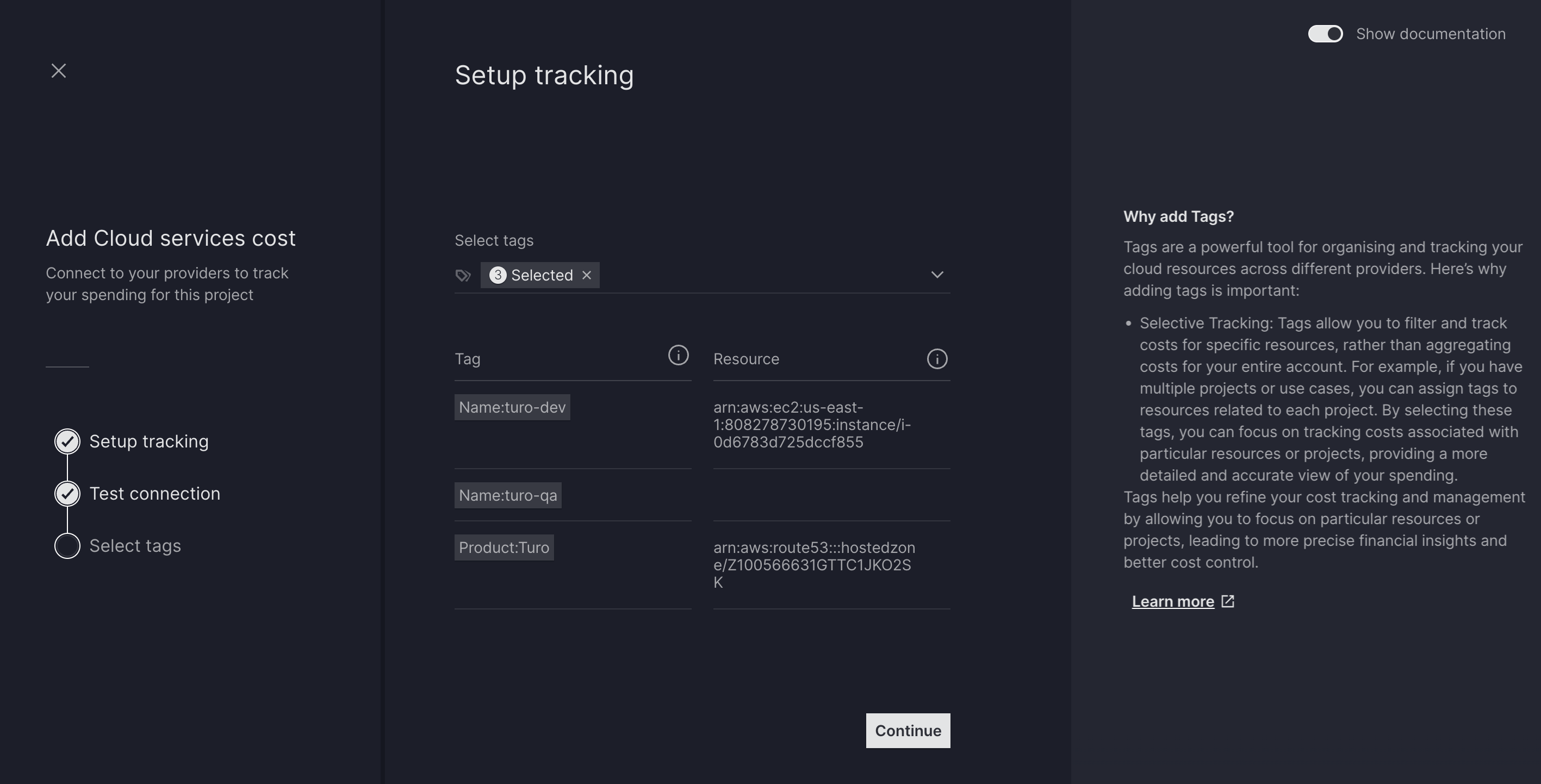1541x784 pixels.
Task: Click the Resource column info icon
Action: point(937,359)
